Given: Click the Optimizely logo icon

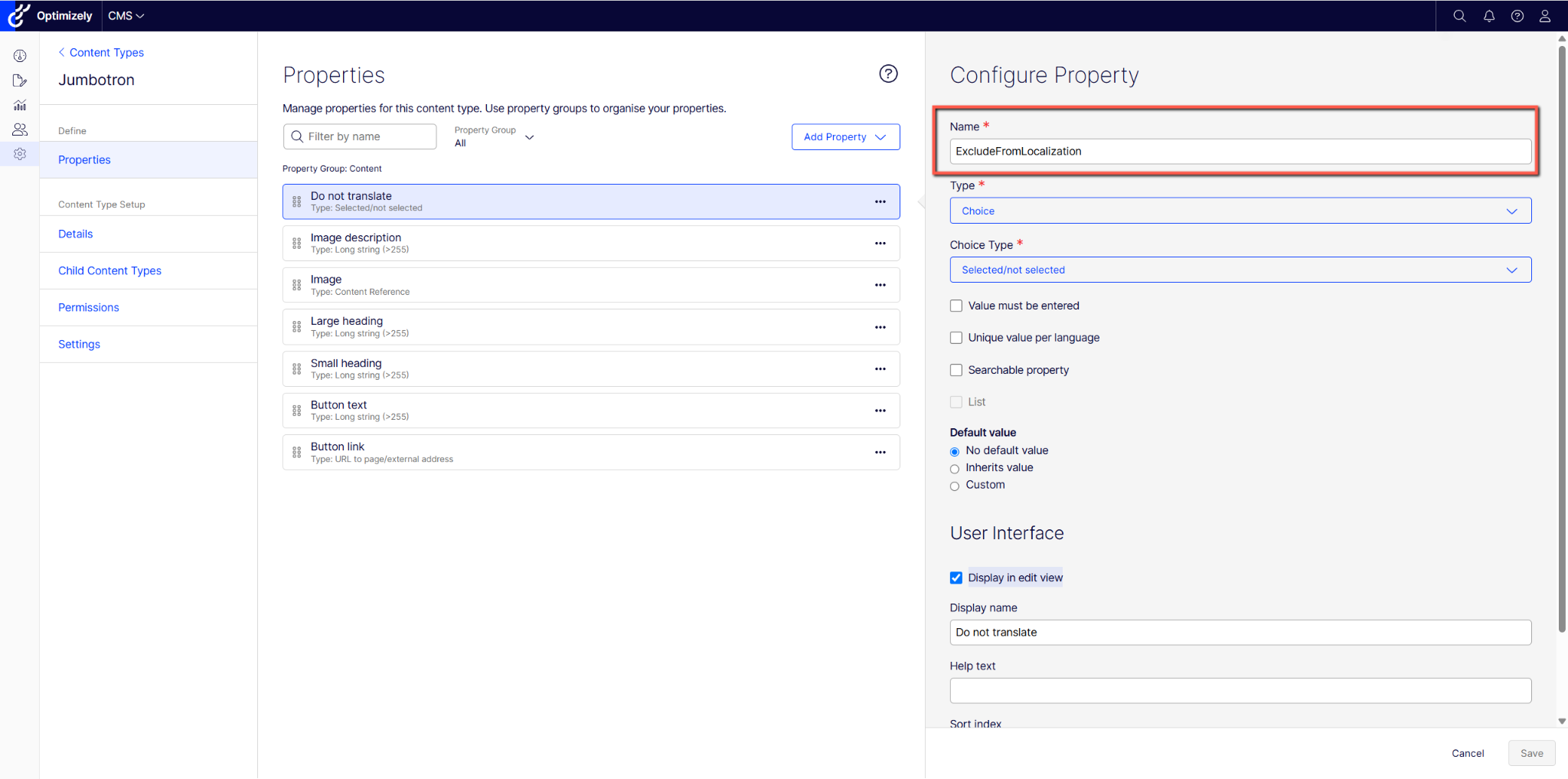Looking at the screenshot, I should [x=18, y=15].
